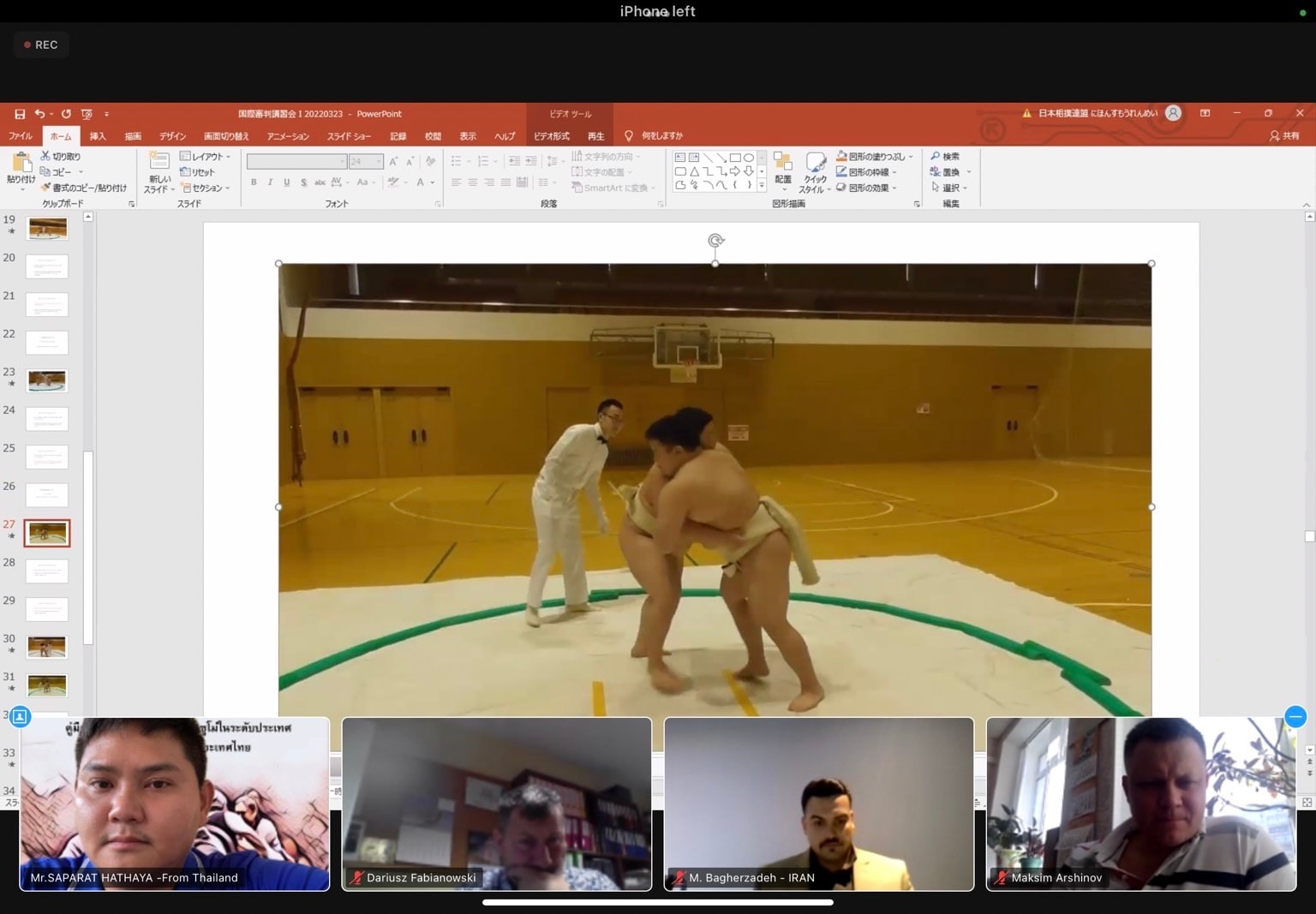Select the rectangle shape in the shapes gallery
Image resolution: width=1316 pixels, height=914 pixels.
[734, 158]
